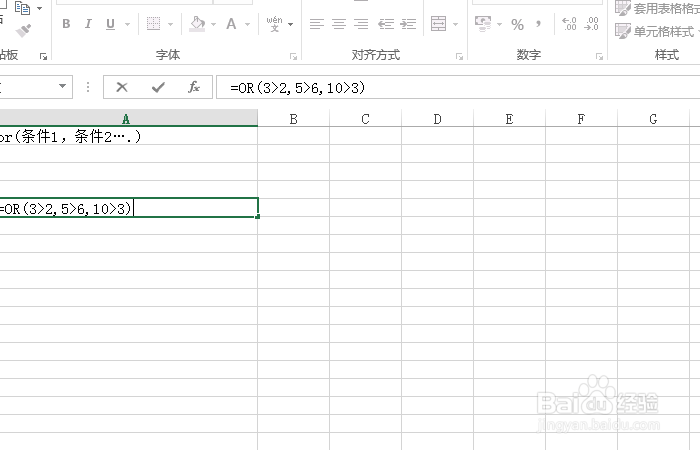Apply comma style
Image resolution: width=700 pixels, height=450 pixels.
538,24
